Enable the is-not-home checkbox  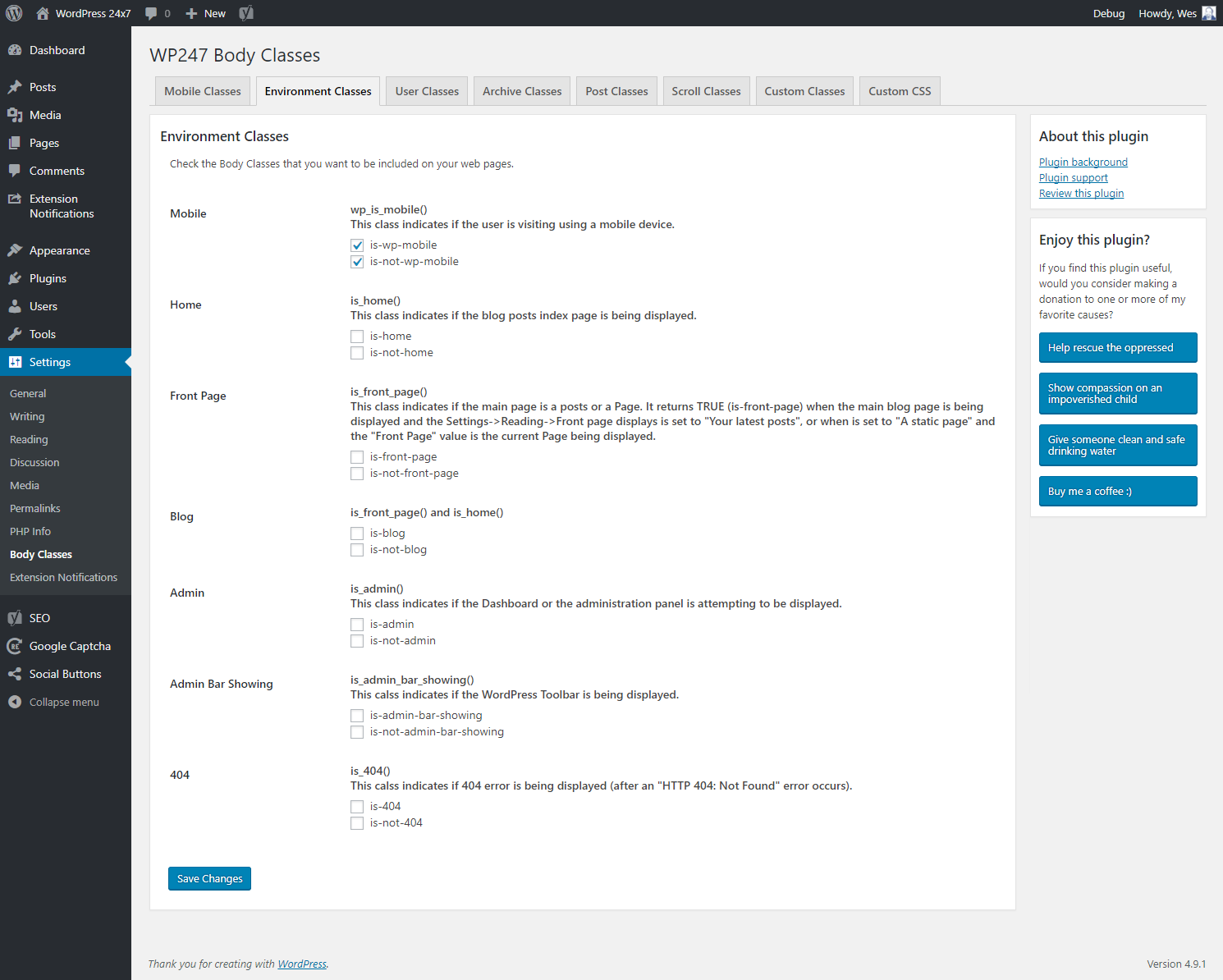357,353
